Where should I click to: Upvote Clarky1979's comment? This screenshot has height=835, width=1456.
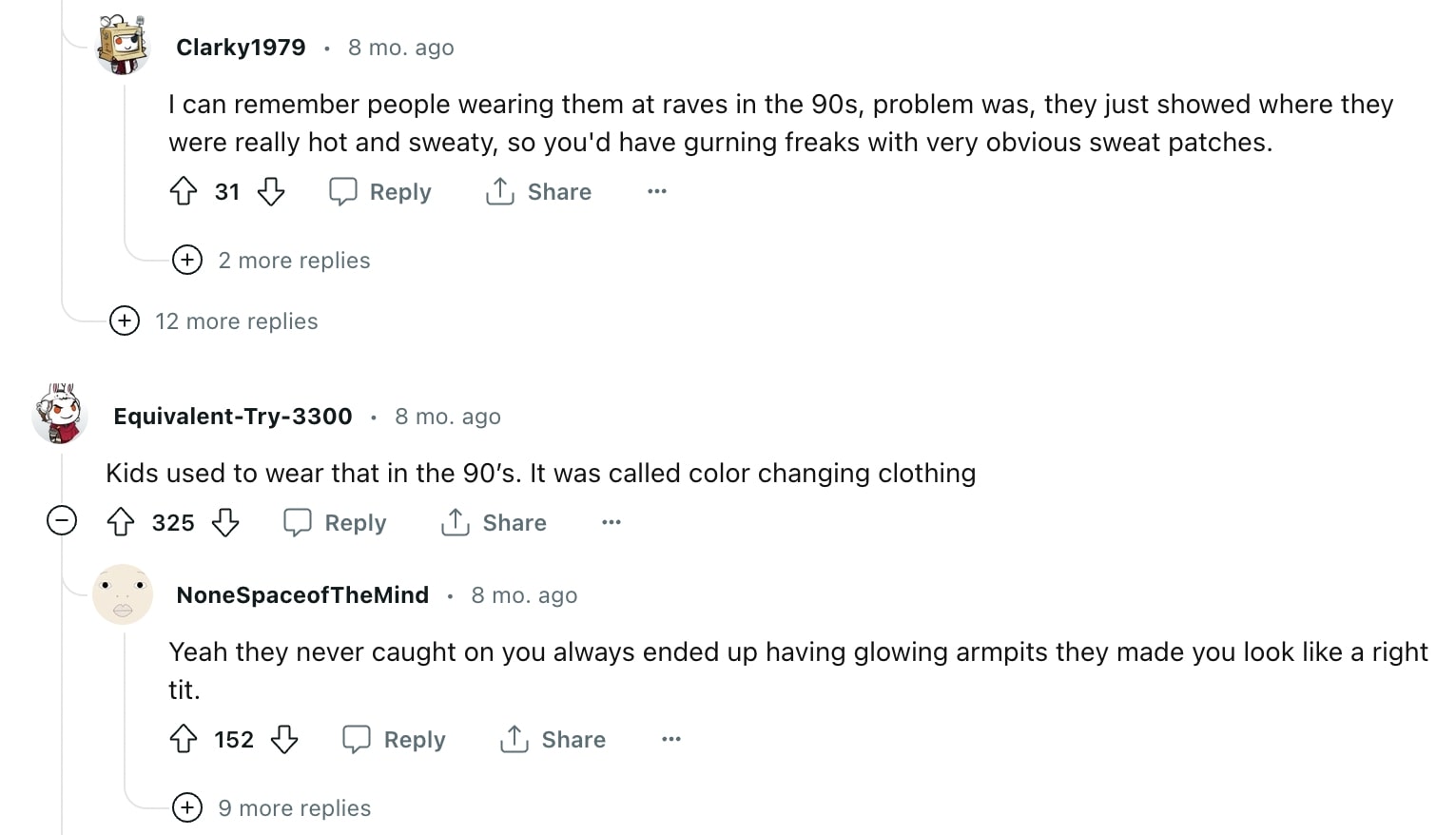click(184, 191)
